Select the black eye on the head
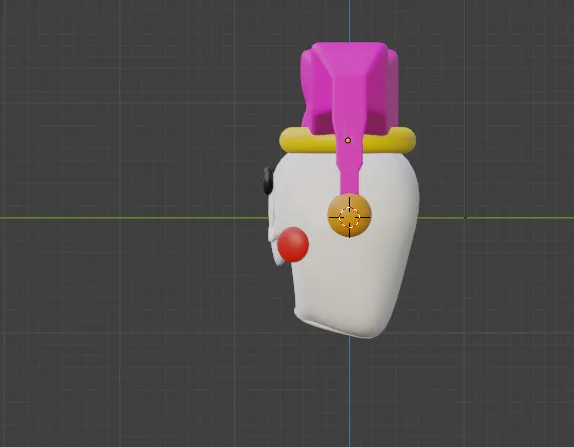 [268, 181]
